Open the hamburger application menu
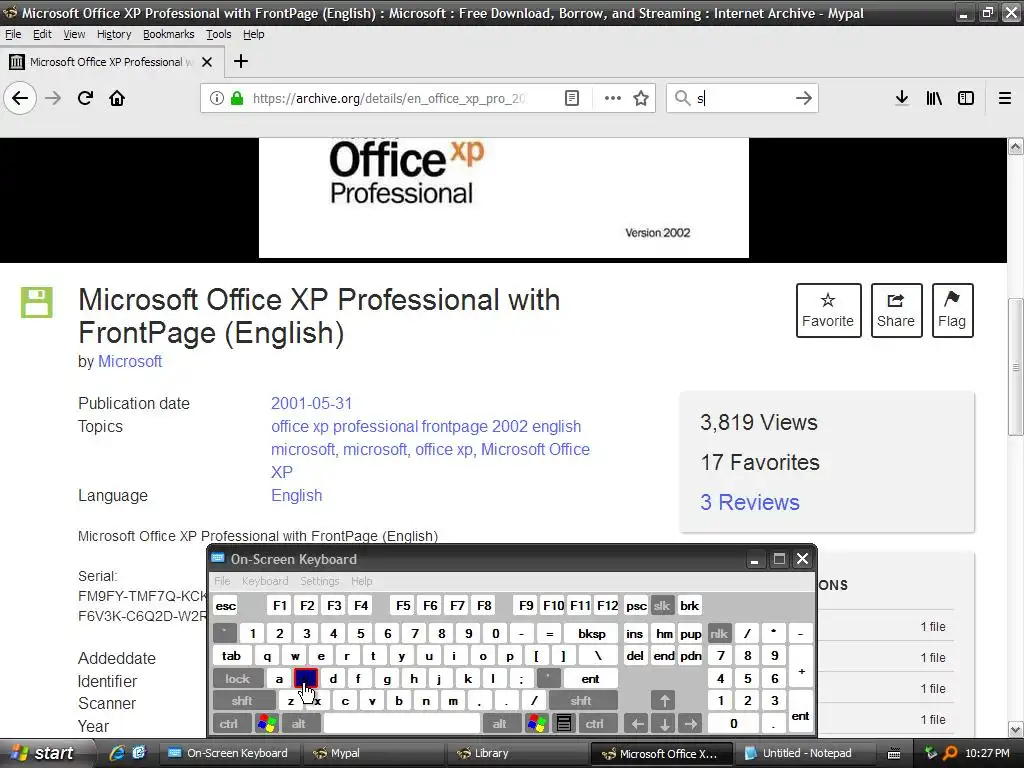Viewport: 1024px width, 768px height. click(x=1005, y=99)
